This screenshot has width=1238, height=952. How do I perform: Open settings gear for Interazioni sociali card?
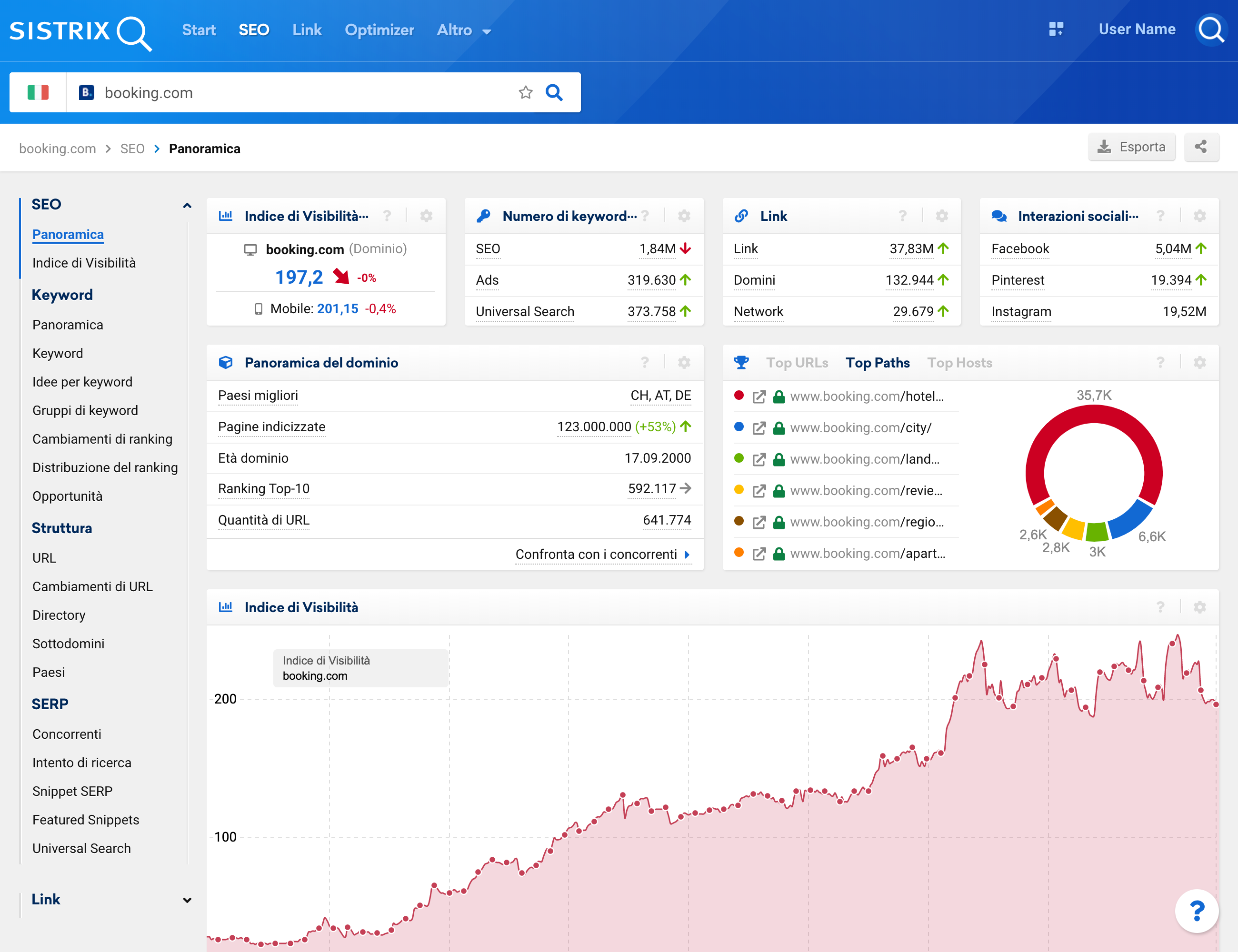(1199, 216)
